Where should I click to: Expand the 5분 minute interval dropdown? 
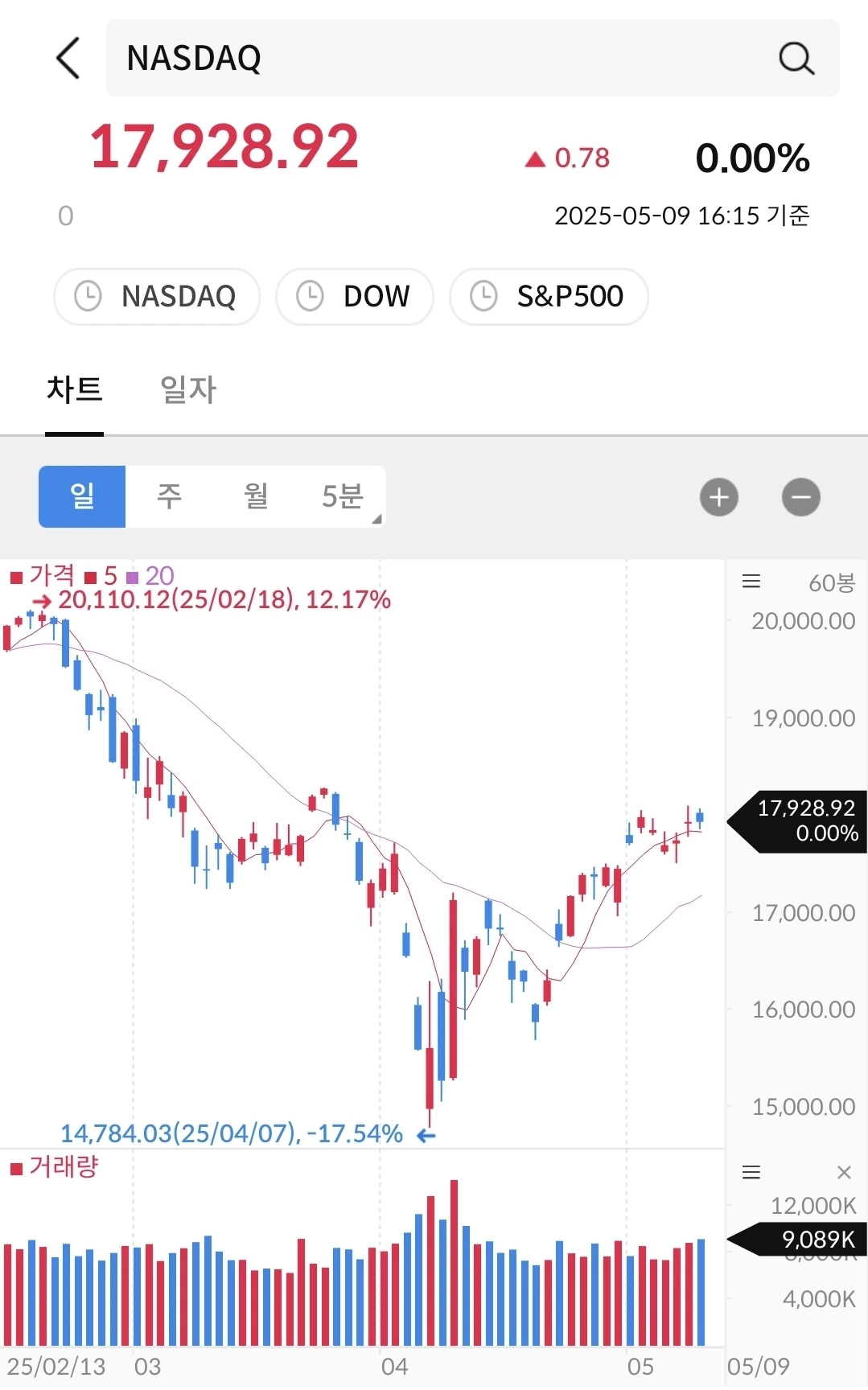pyautogui.click(x=344, y=496)
